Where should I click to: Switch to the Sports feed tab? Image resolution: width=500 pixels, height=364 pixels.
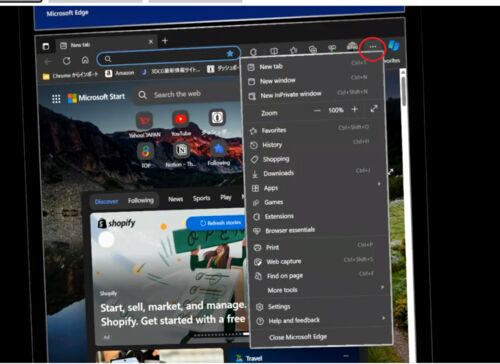click(202, 198)
